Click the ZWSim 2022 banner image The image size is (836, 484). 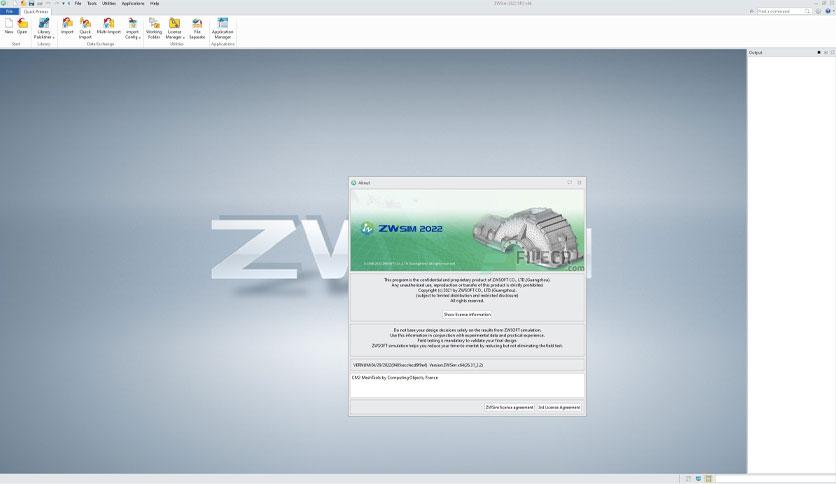(x=467, y=230)
